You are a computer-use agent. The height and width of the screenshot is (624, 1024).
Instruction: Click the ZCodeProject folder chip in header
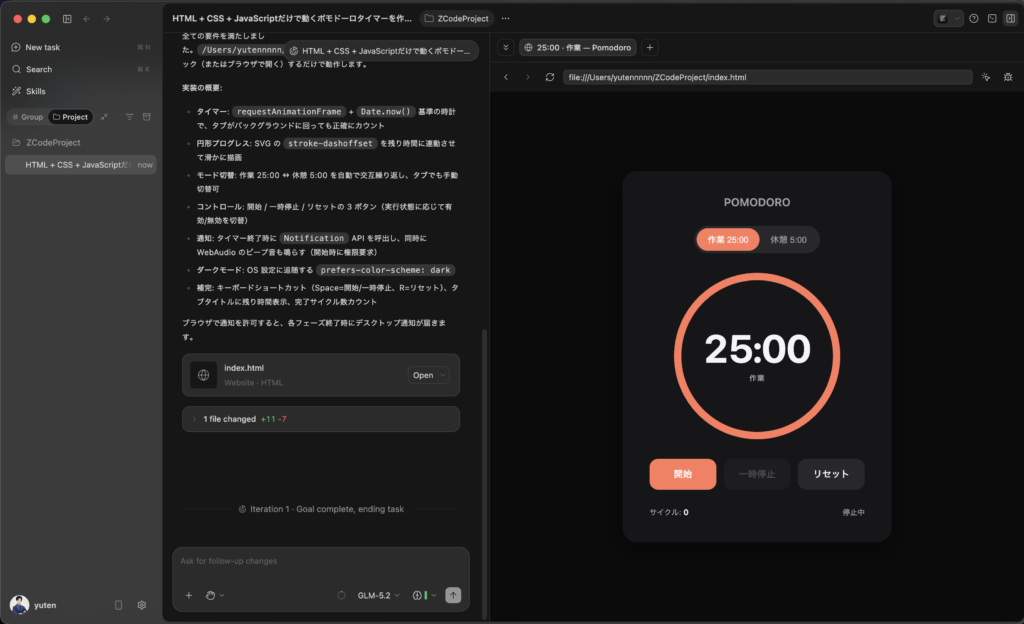click(457, 19)
